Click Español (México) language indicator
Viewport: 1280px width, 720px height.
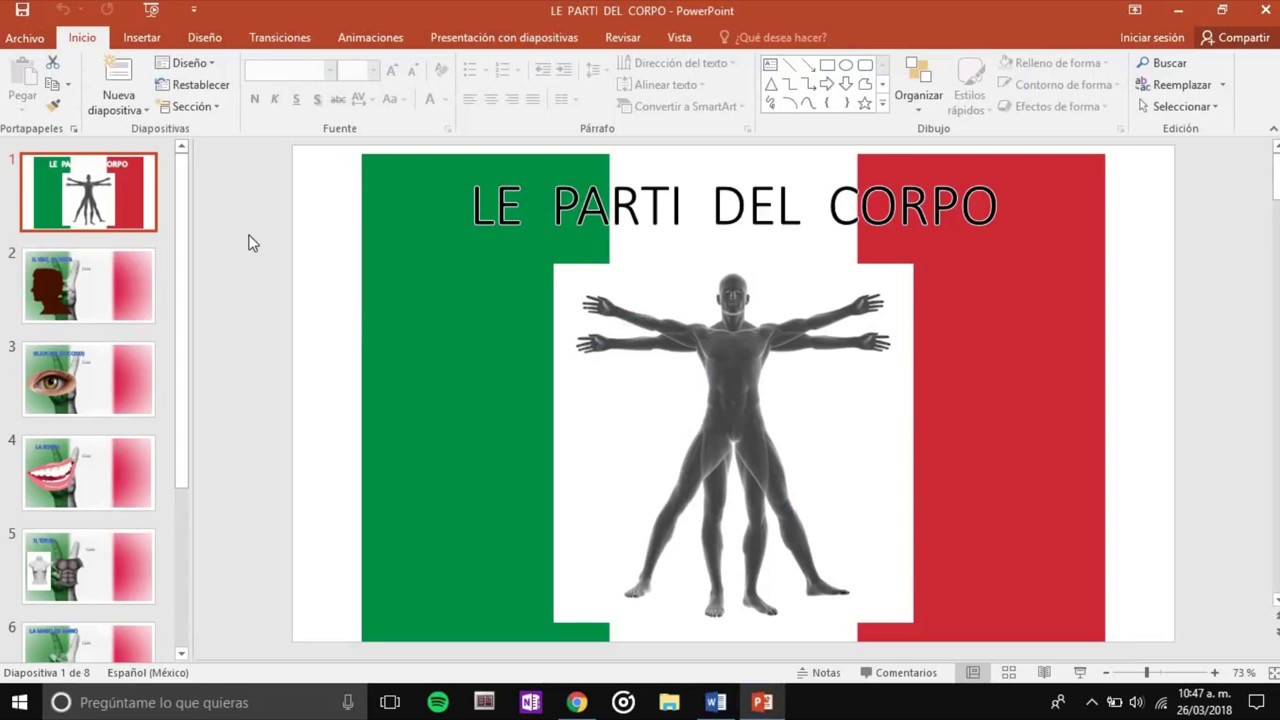click(x=148, y=673)
